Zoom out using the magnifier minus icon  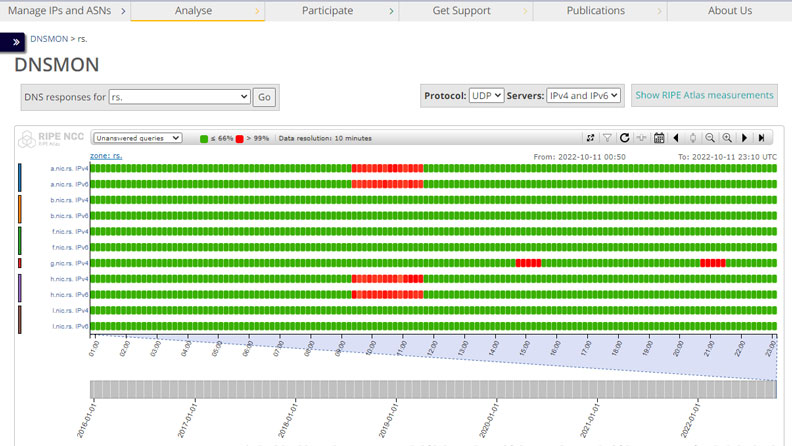(709, 138)
